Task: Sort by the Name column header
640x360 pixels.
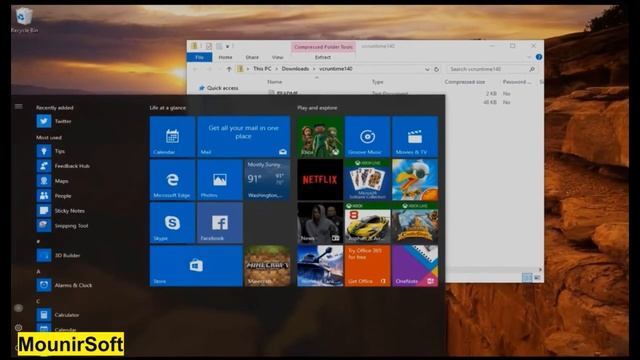Action: click(275, 82)
